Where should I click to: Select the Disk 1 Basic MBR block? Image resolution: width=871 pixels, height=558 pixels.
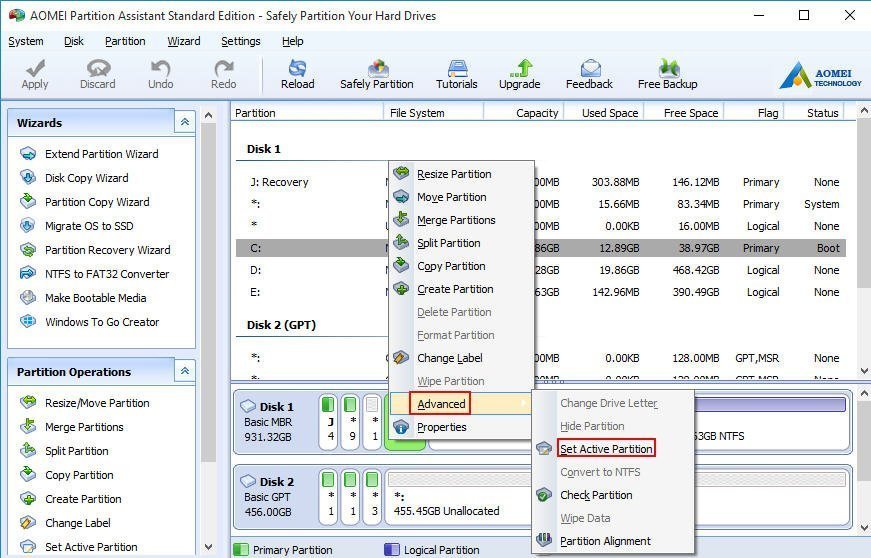coord(275,422)
